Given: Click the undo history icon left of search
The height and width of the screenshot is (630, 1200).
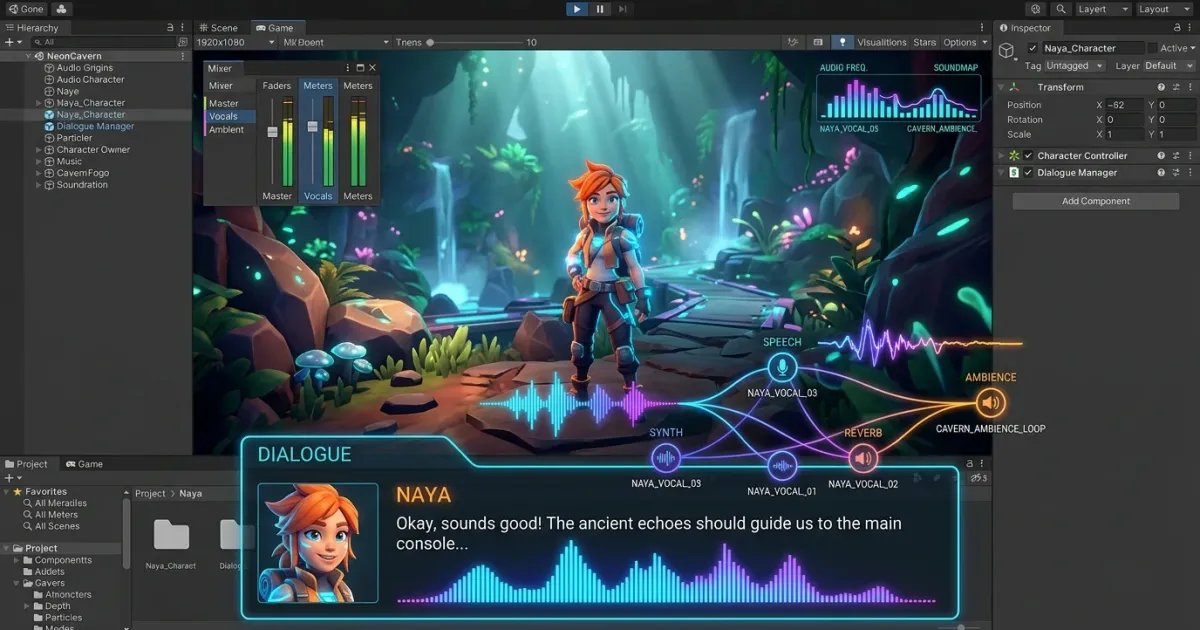Looking at the screenshot, I should click(1037, 9).
